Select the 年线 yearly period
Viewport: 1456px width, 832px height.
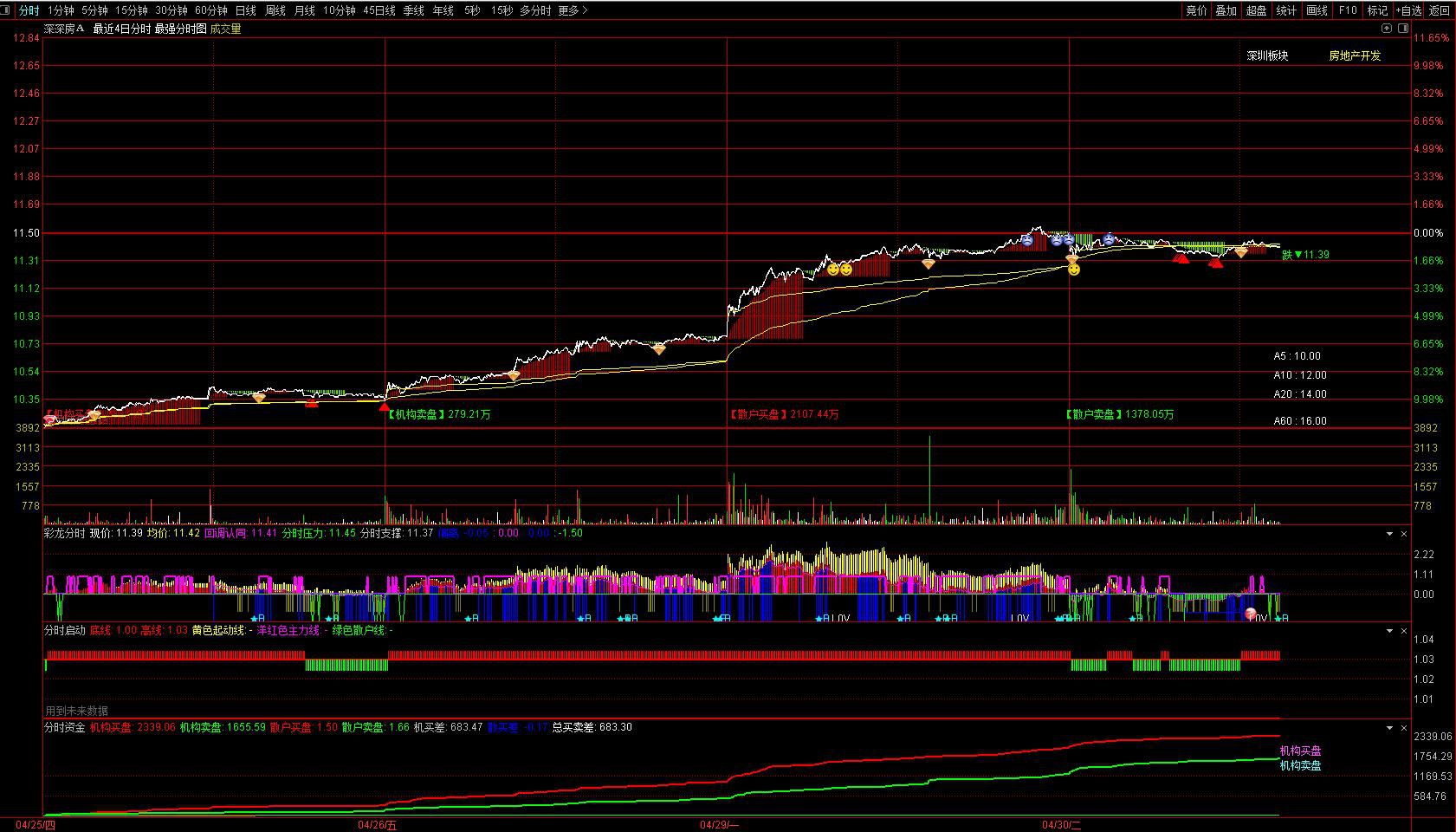click(443, 10)
